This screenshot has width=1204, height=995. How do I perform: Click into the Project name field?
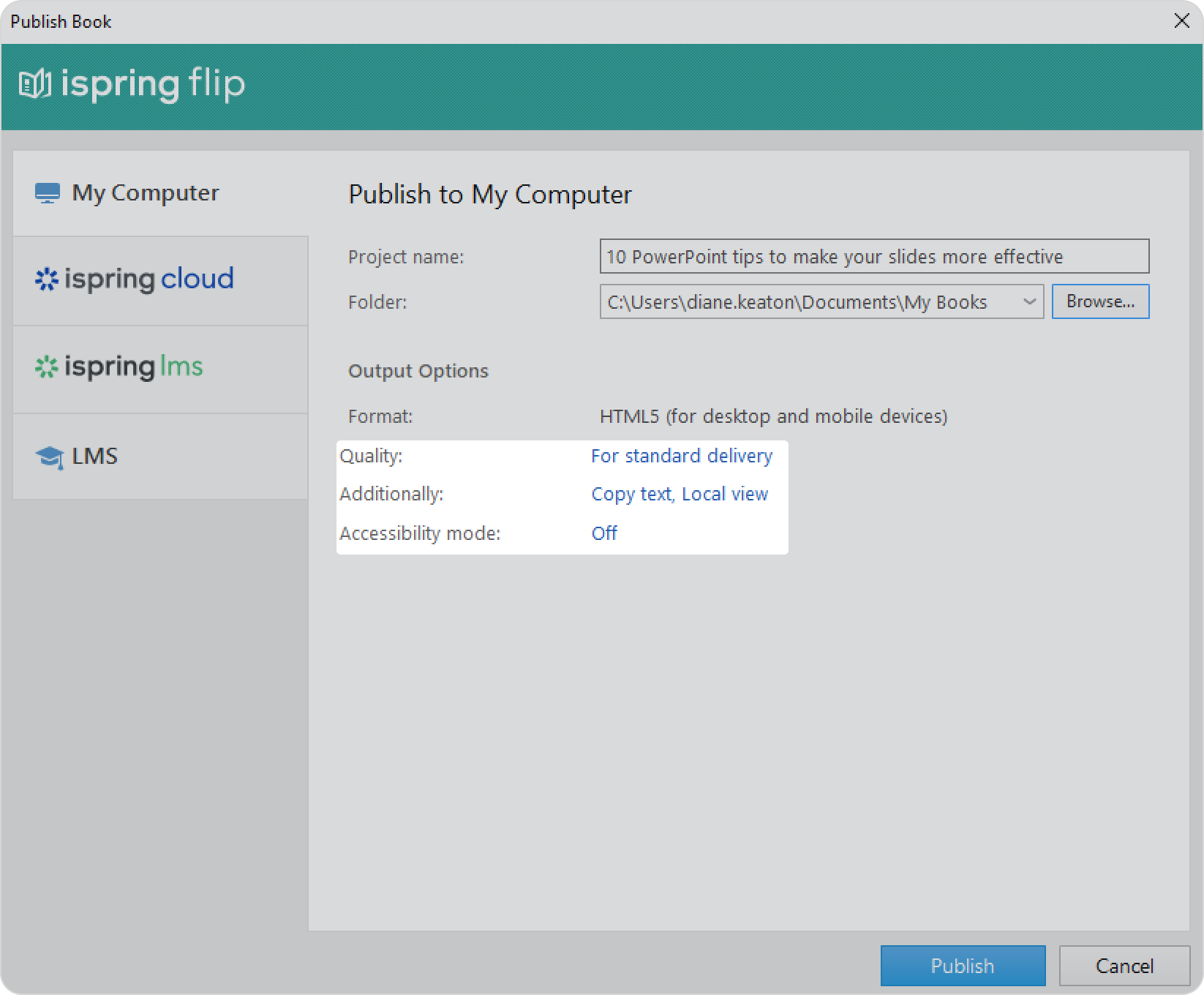(873, 257)
